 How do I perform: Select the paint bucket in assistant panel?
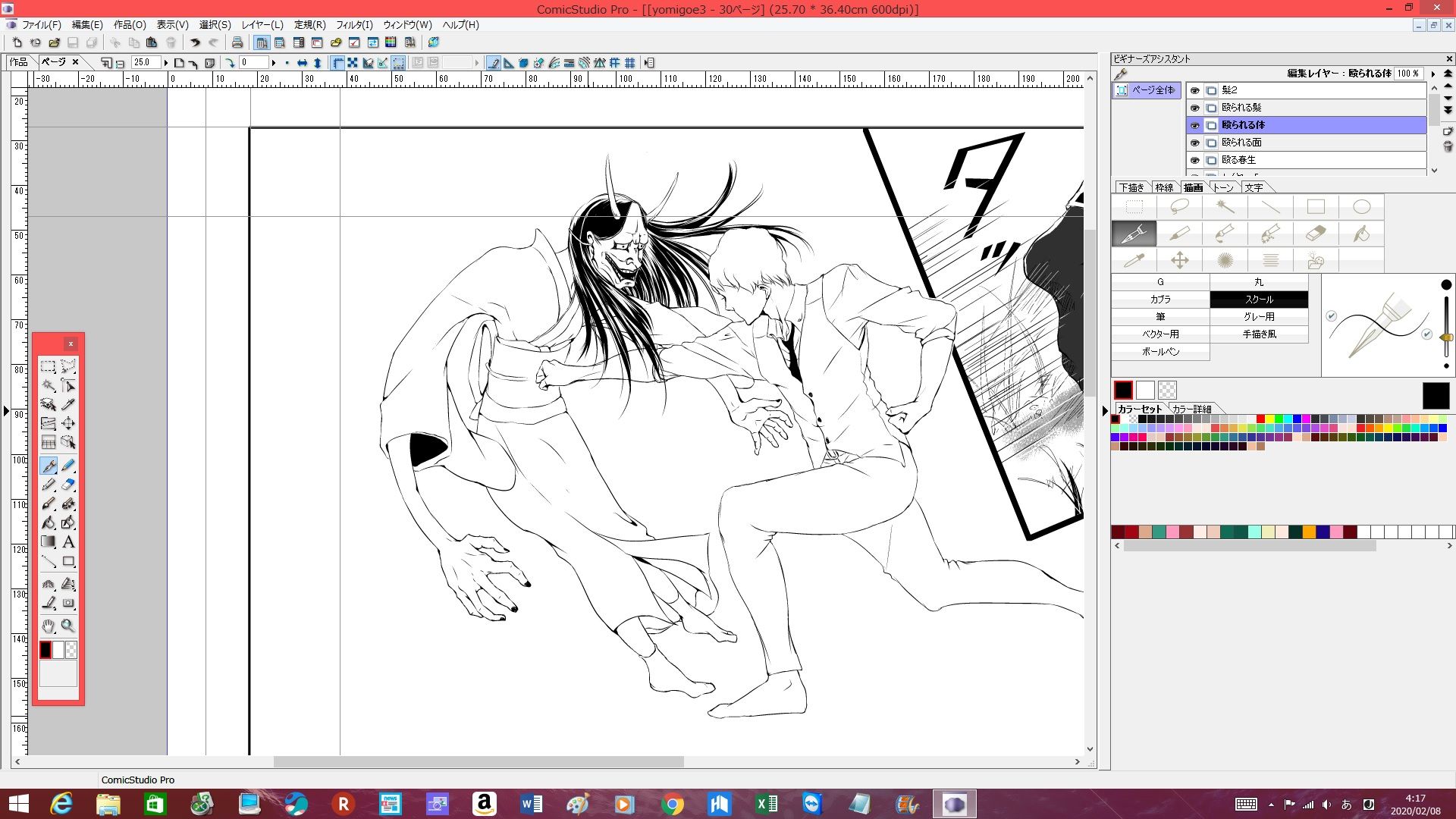[x=1361, y=234]
